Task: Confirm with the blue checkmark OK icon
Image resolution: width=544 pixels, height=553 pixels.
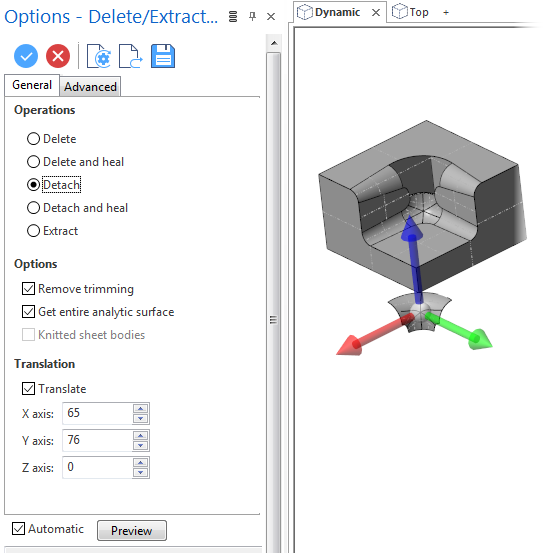Action: 26,56
